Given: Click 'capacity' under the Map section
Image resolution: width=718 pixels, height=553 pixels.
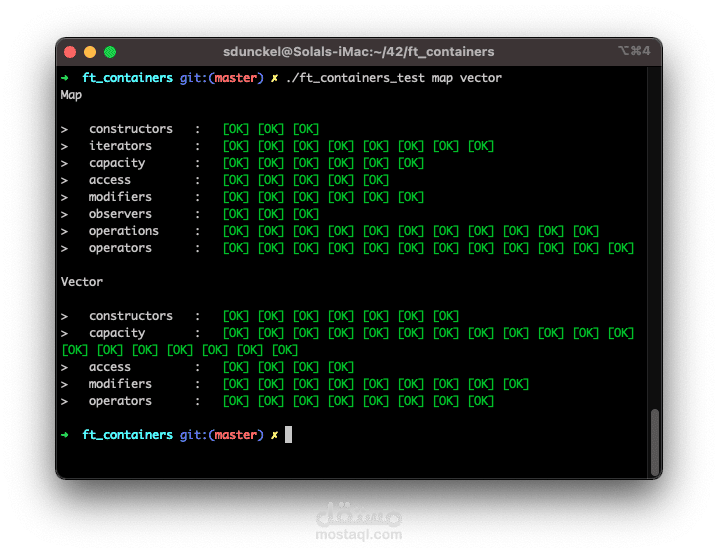Looking at the screenshot, I should 117,163.
